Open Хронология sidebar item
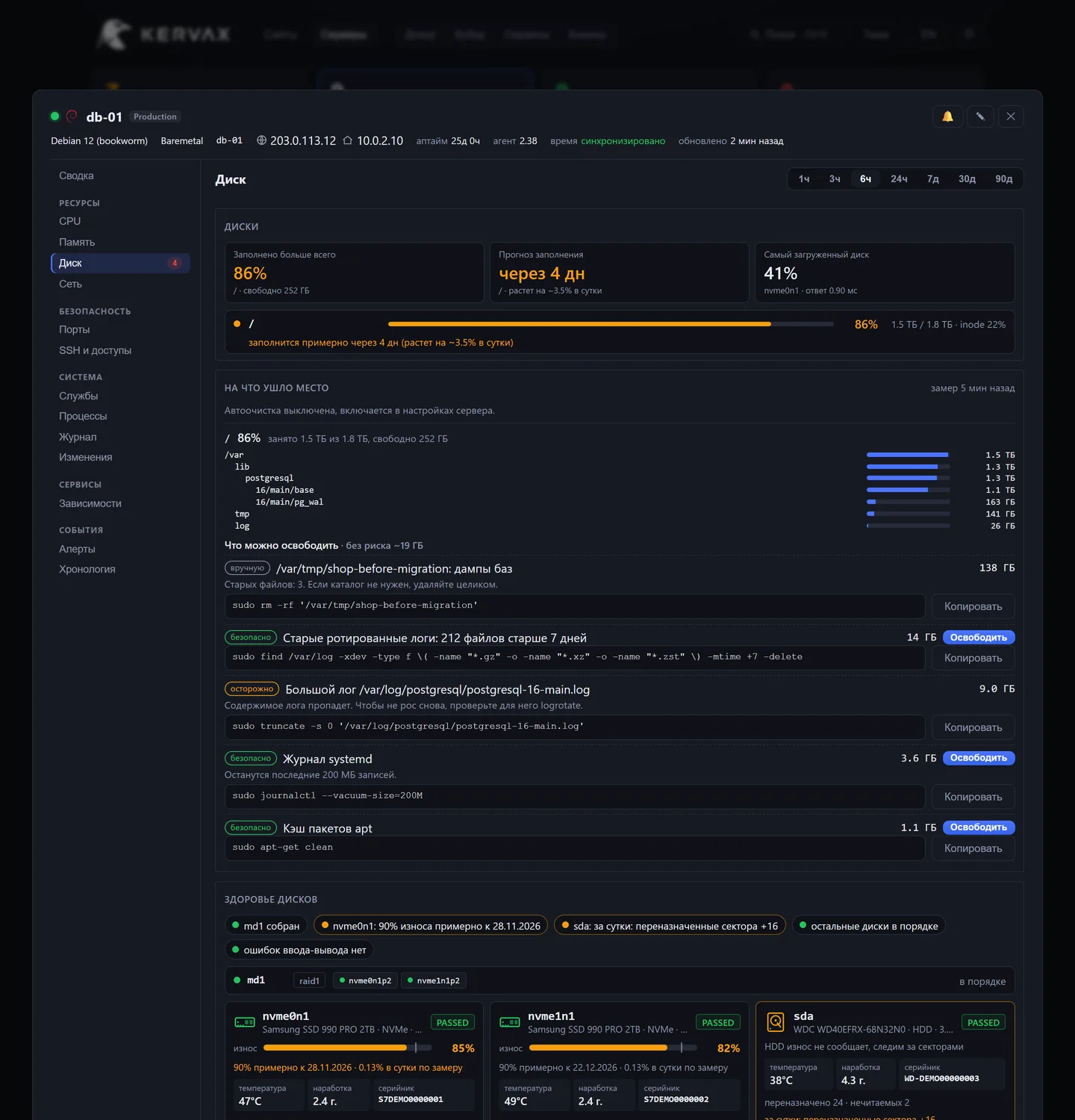Image resolution: width=1075 pixels, height=1120 pixels. pos(121,570)
